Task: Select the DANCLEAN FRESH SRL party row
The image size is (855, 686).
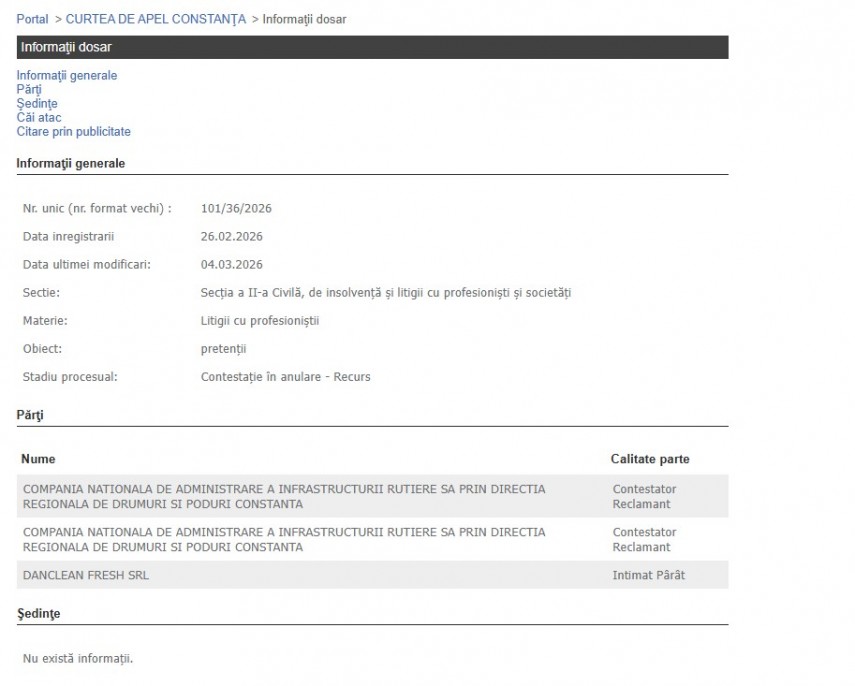Action: coord(85,575)
